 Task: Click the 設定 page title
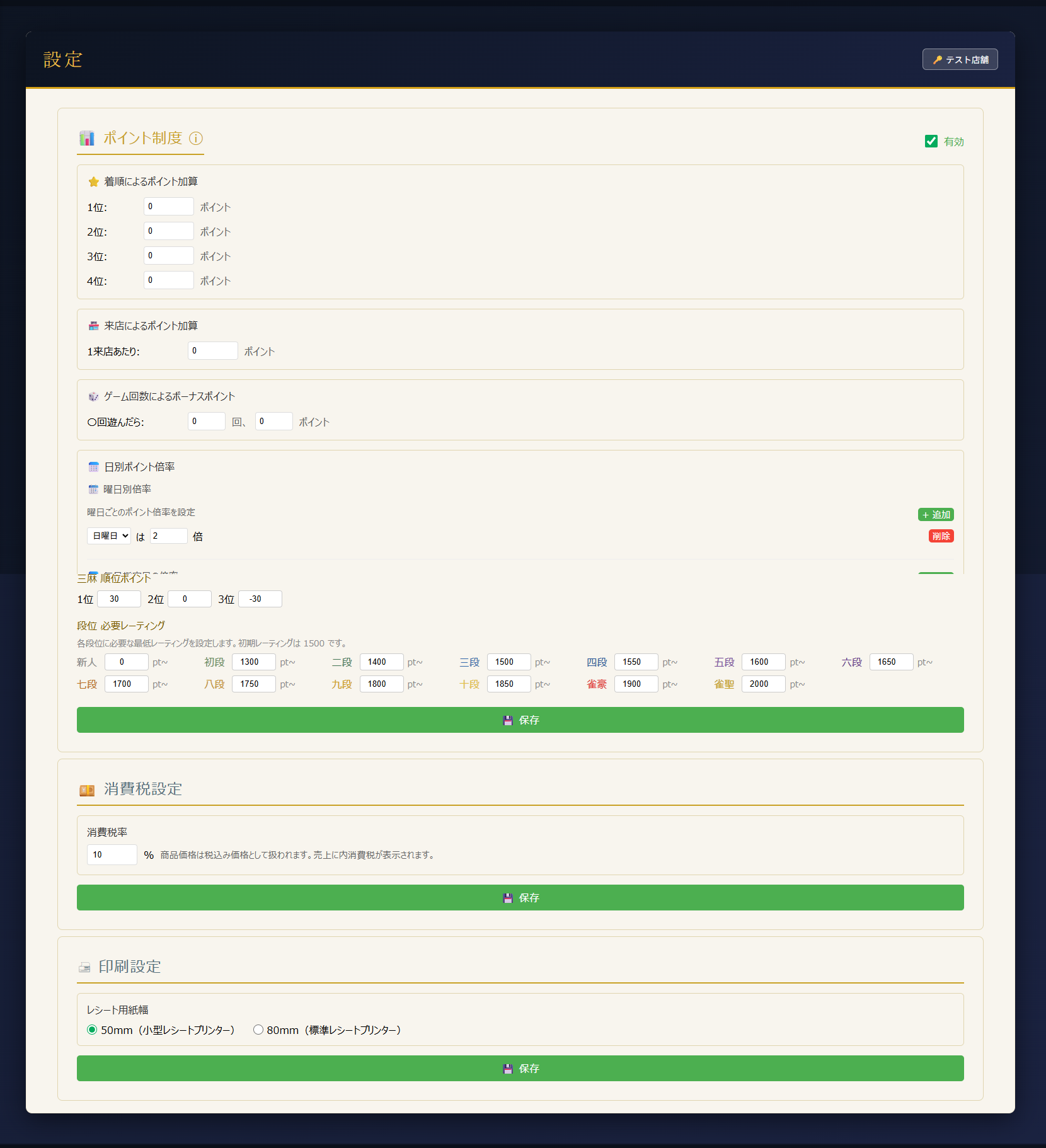point(63,60)
